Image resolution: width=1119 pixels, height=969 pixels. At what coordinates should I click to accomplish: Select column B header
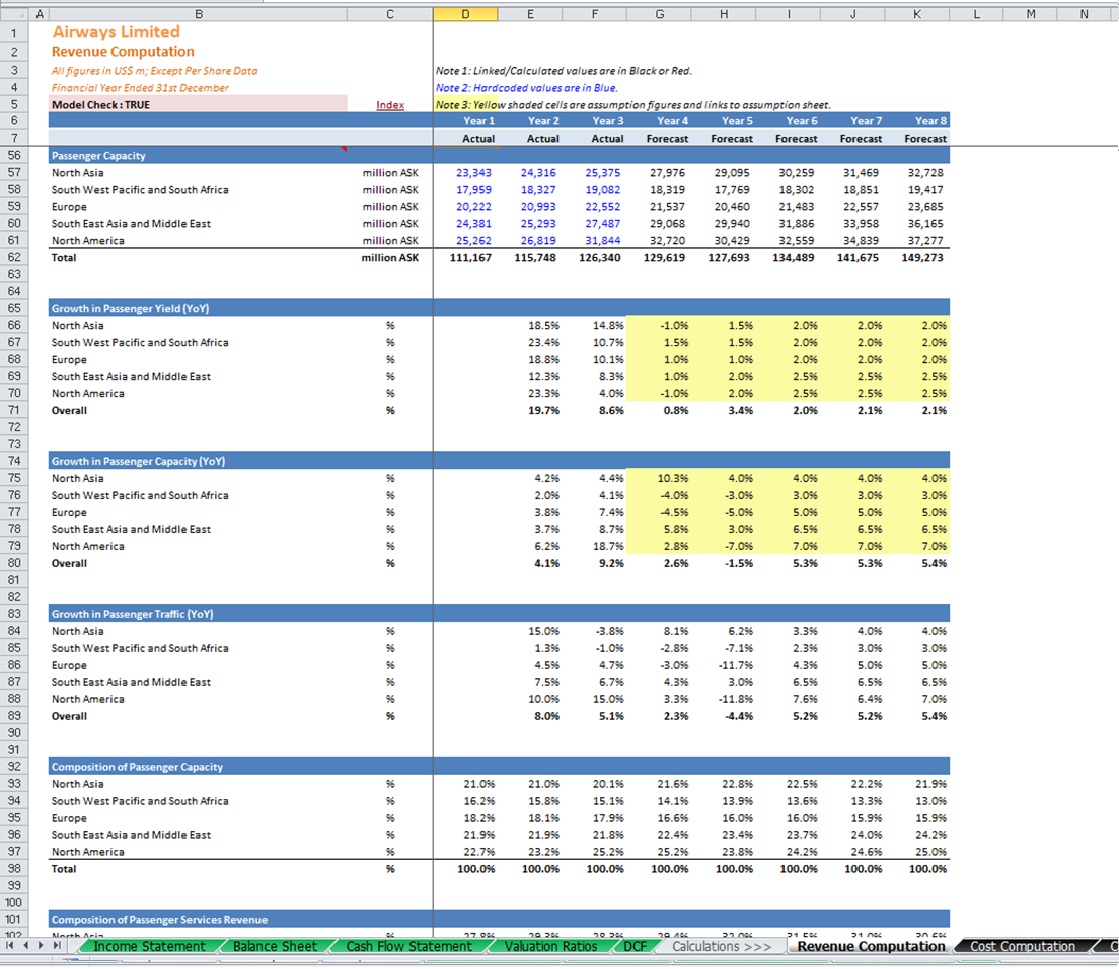coord(198,14)
